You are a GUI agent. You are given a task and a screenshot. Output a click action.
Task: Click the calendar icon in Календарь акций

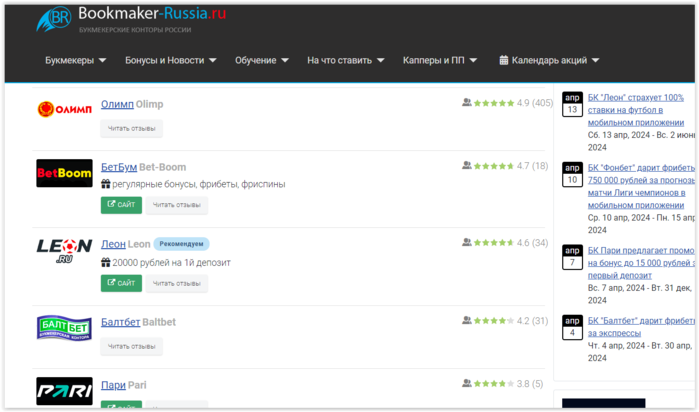[x=504, y=60]
